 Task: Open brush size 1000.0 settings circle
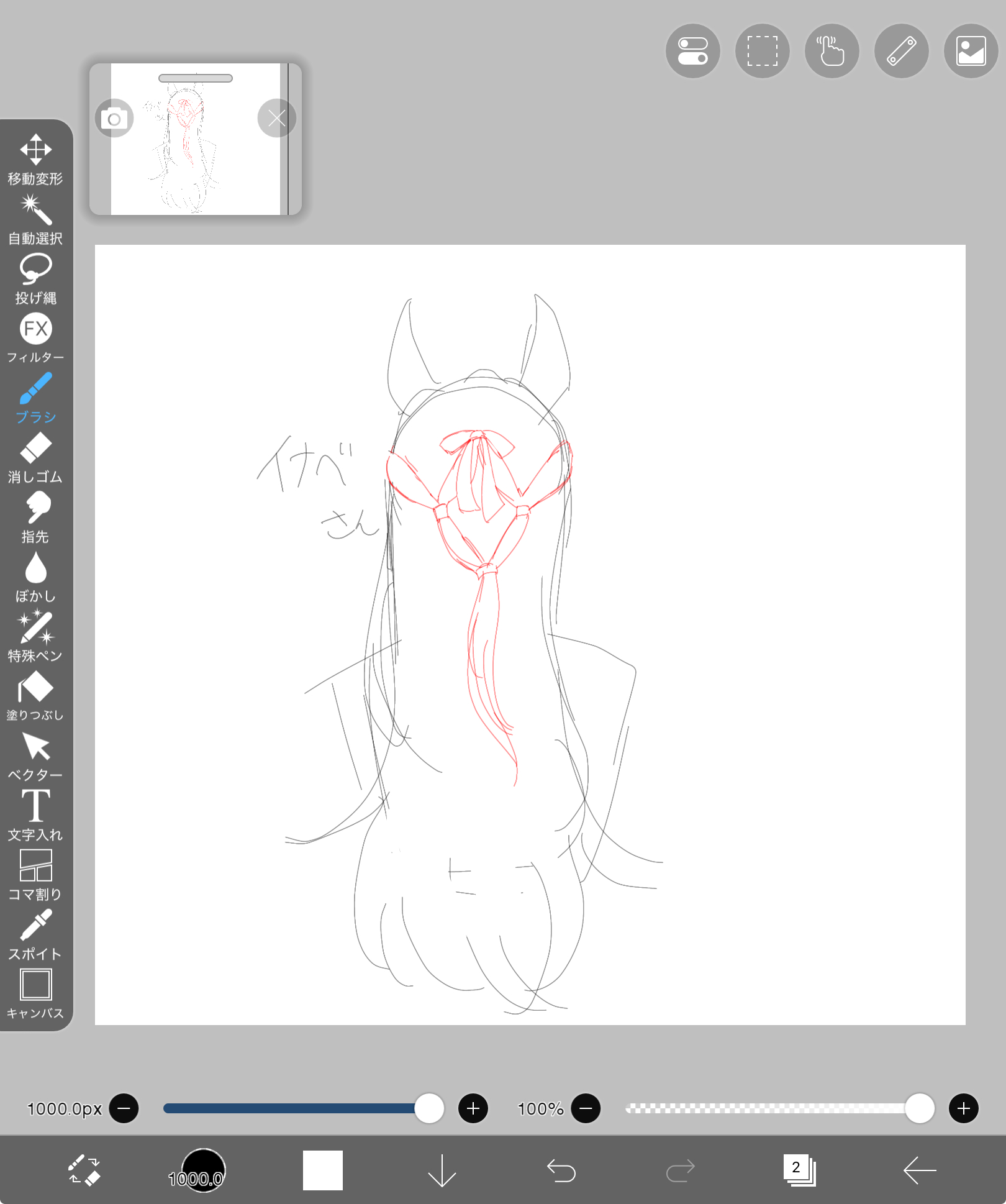203,1170
